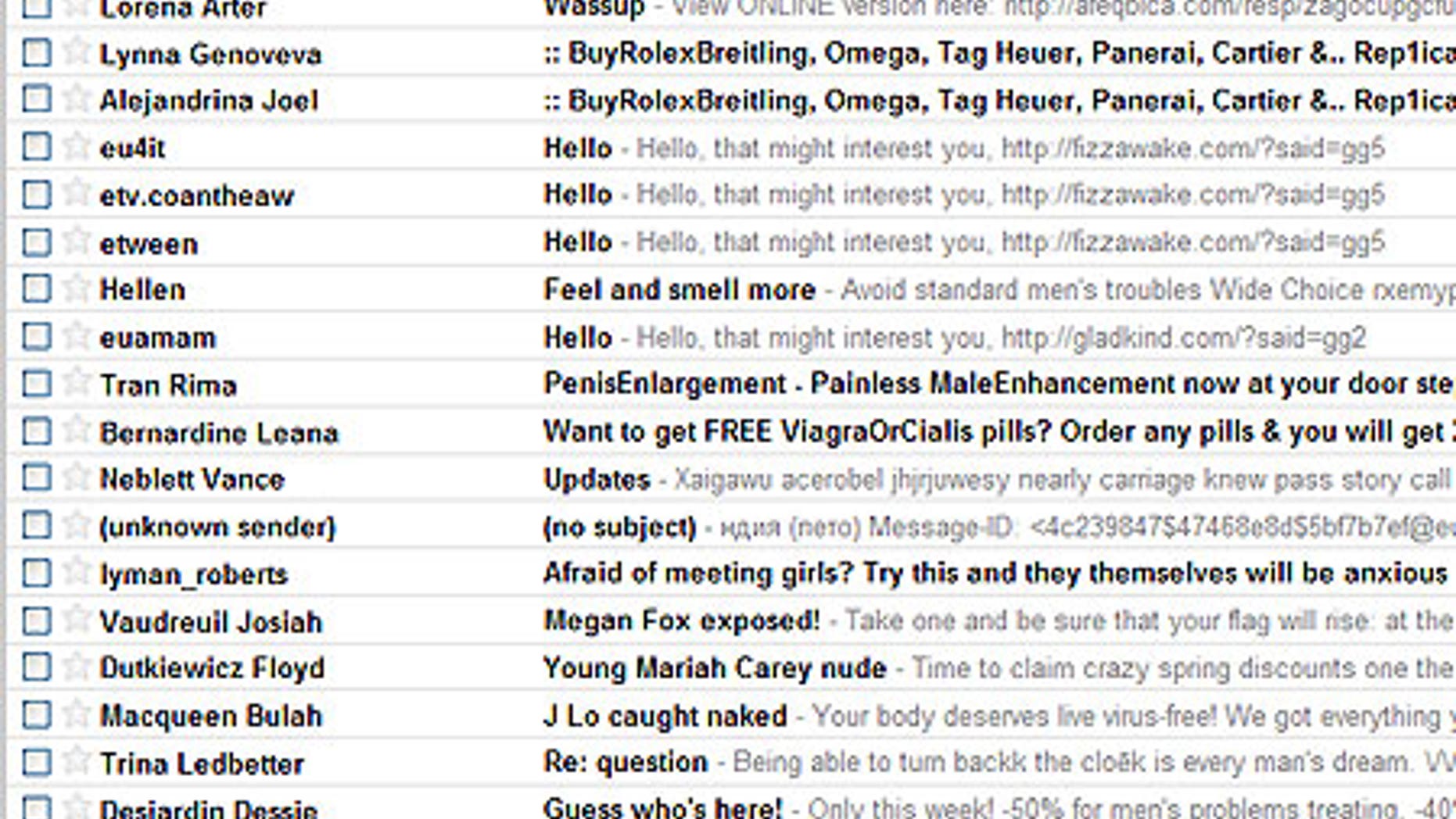Open Alejandrina Joel's BuyRolexBreitling email
Screen dimensions: 1456x819
(x=999, y=101)
